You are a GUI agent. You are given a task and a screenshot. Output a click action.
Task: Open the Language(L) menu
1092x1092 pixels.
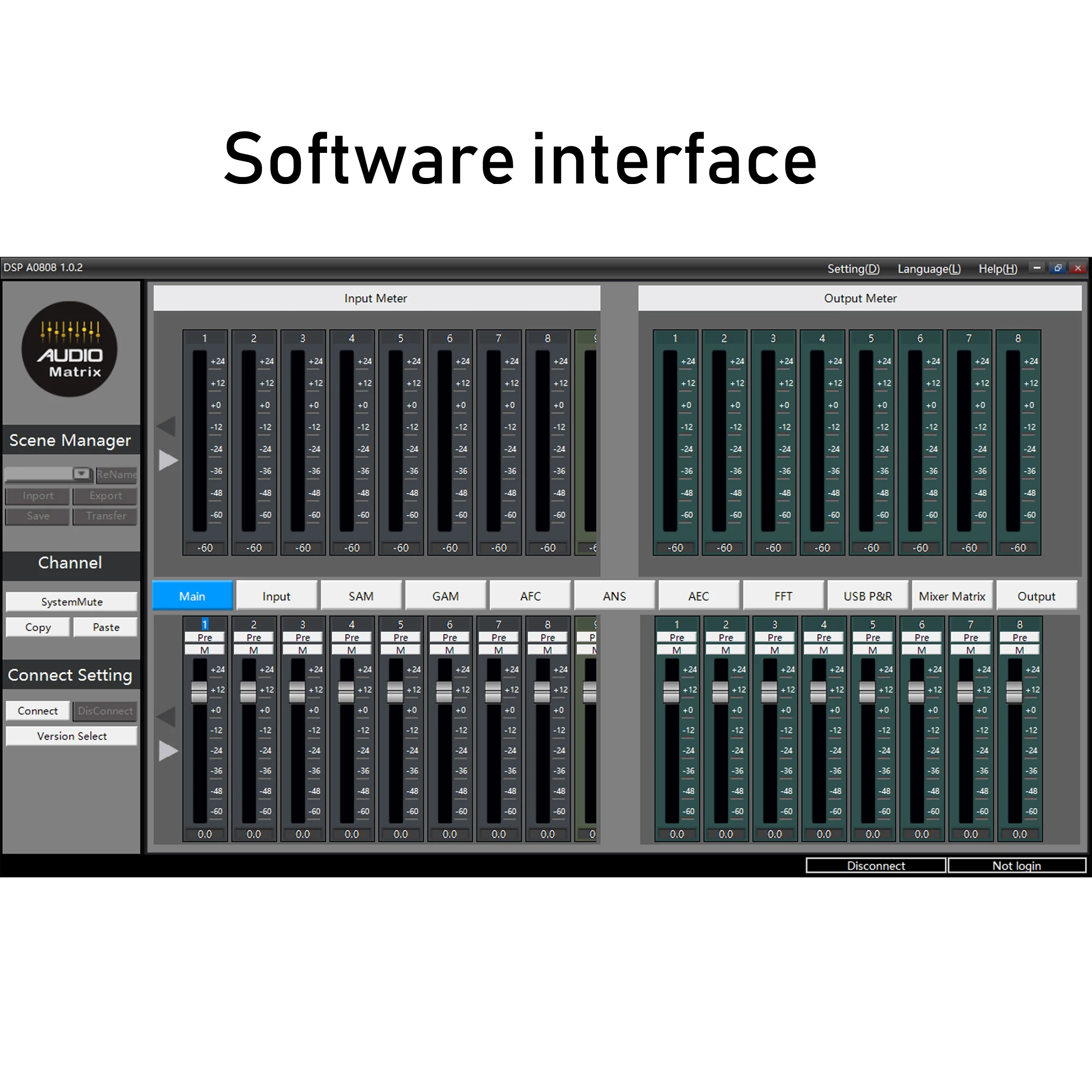tap(929, 269)
